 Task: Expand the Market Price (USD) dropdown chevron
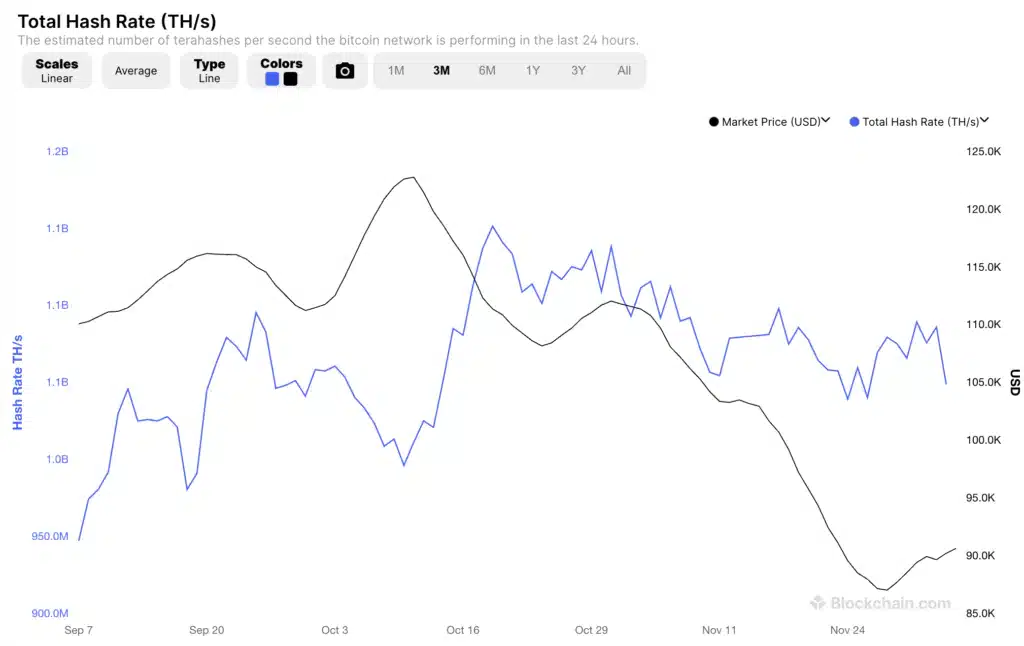(827, 121)
